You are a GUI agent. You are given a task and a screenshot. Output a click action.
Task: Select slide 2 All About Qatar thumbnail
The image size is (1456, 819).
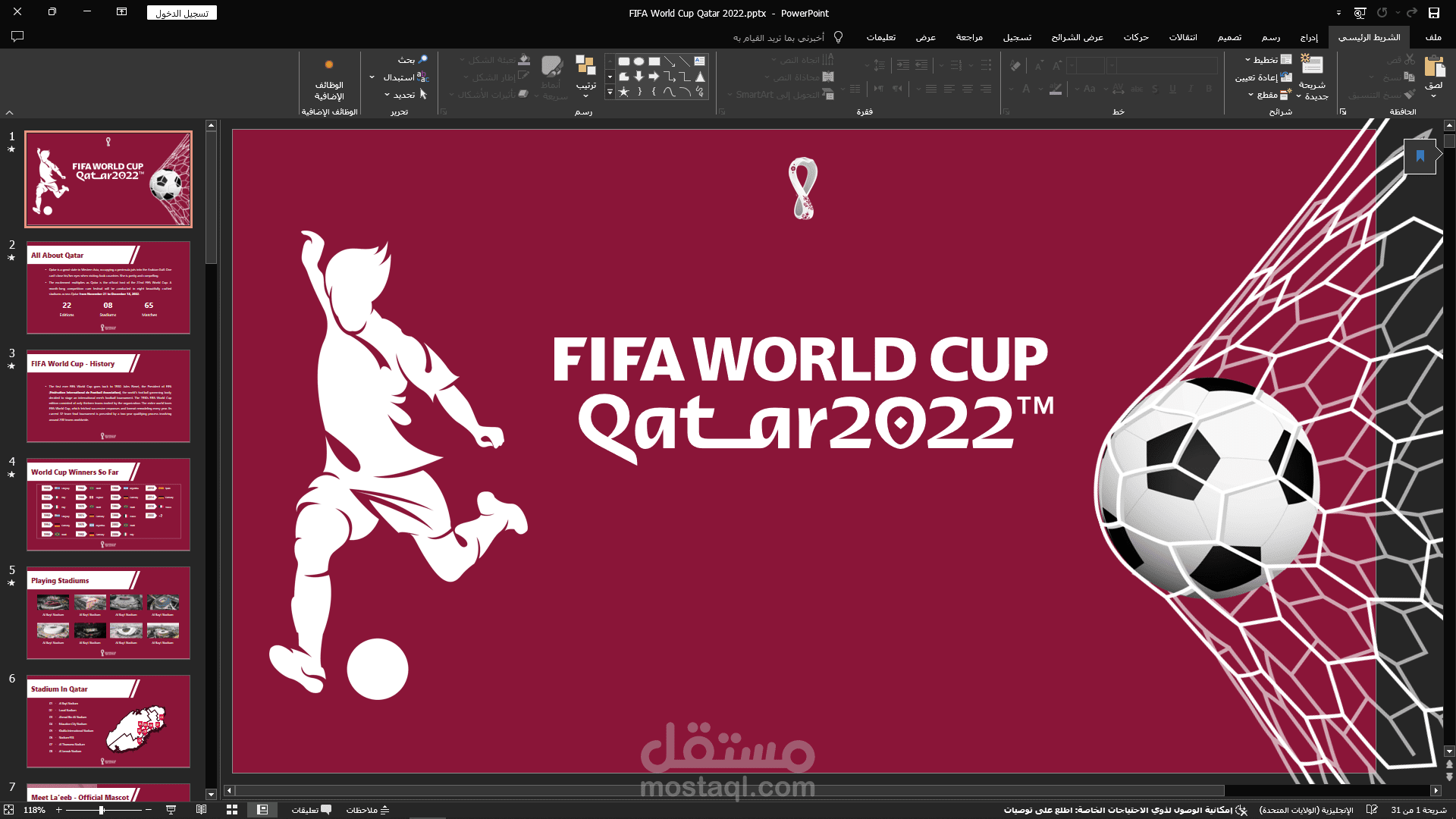click(x=108, y=287)
